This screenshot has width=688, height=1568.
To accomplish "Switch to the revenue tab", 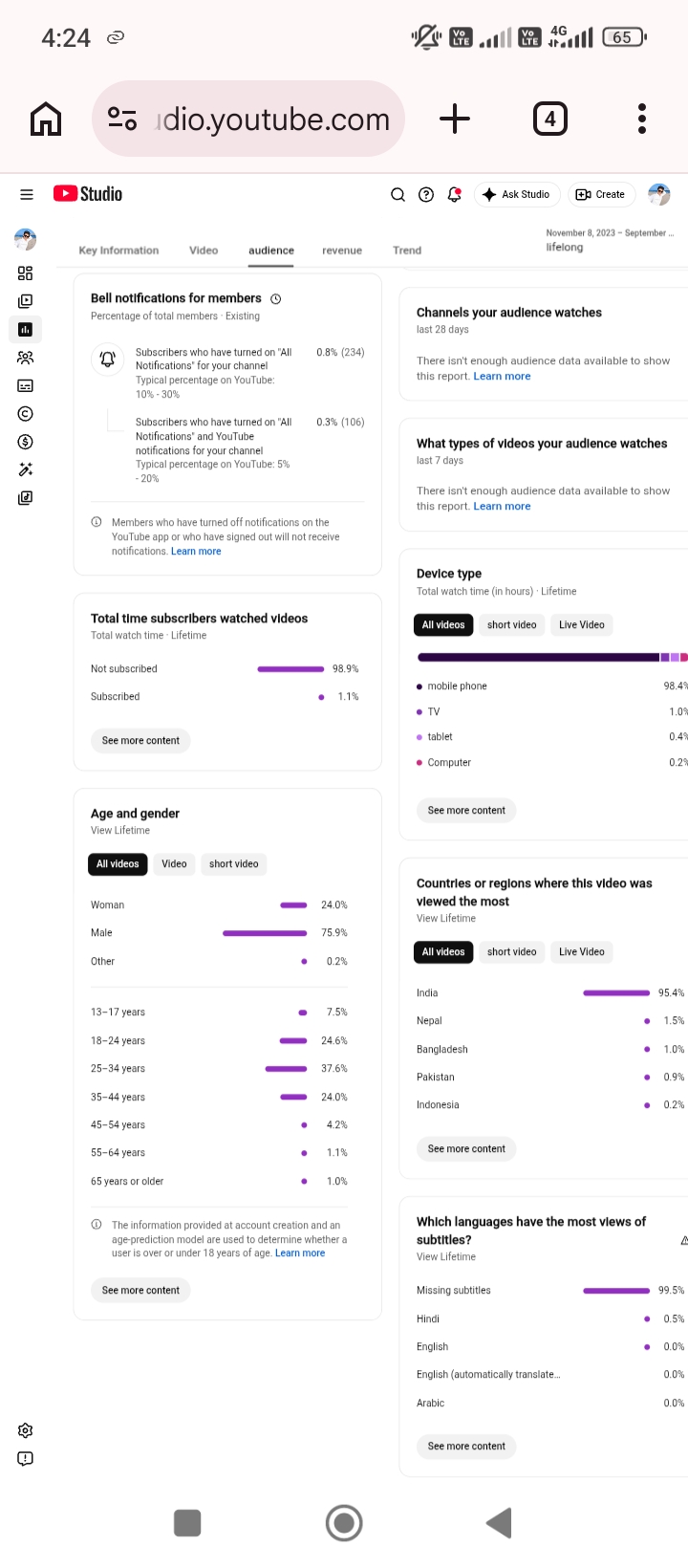I will (x=342, y=250).
